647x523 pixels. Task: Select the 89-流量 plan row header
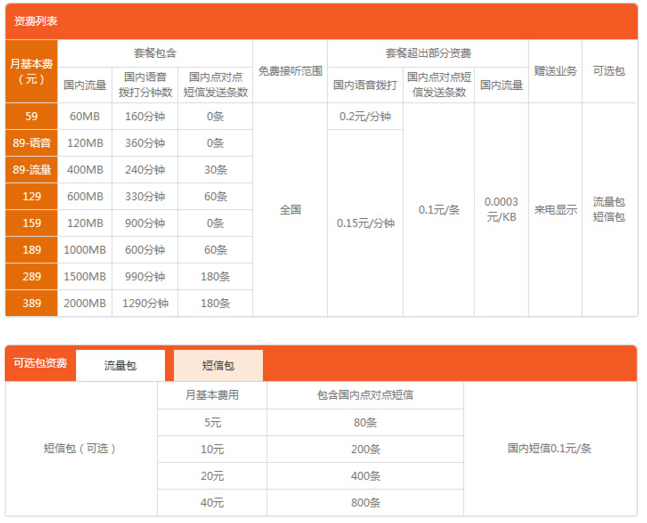[31, 170]
